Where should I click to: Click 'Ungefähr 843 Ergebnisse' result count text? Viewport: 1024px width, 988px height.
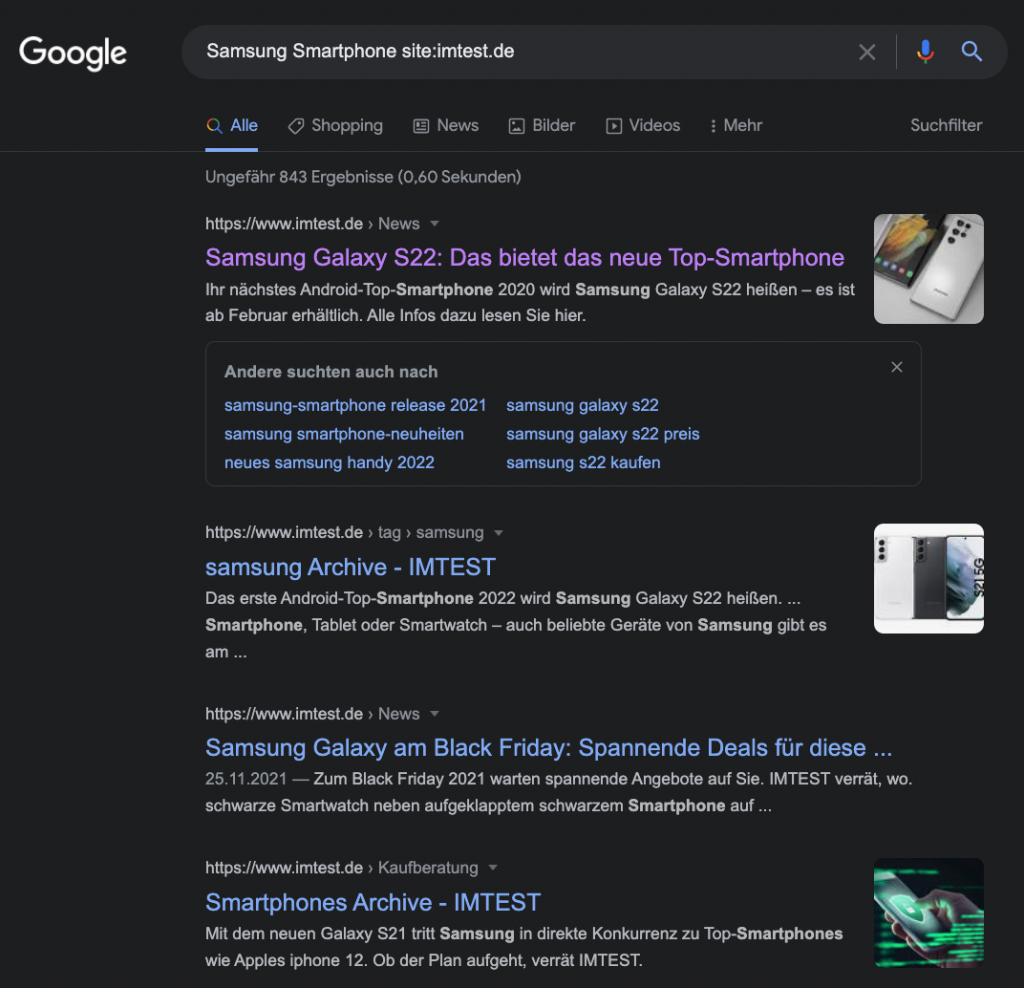363,177
